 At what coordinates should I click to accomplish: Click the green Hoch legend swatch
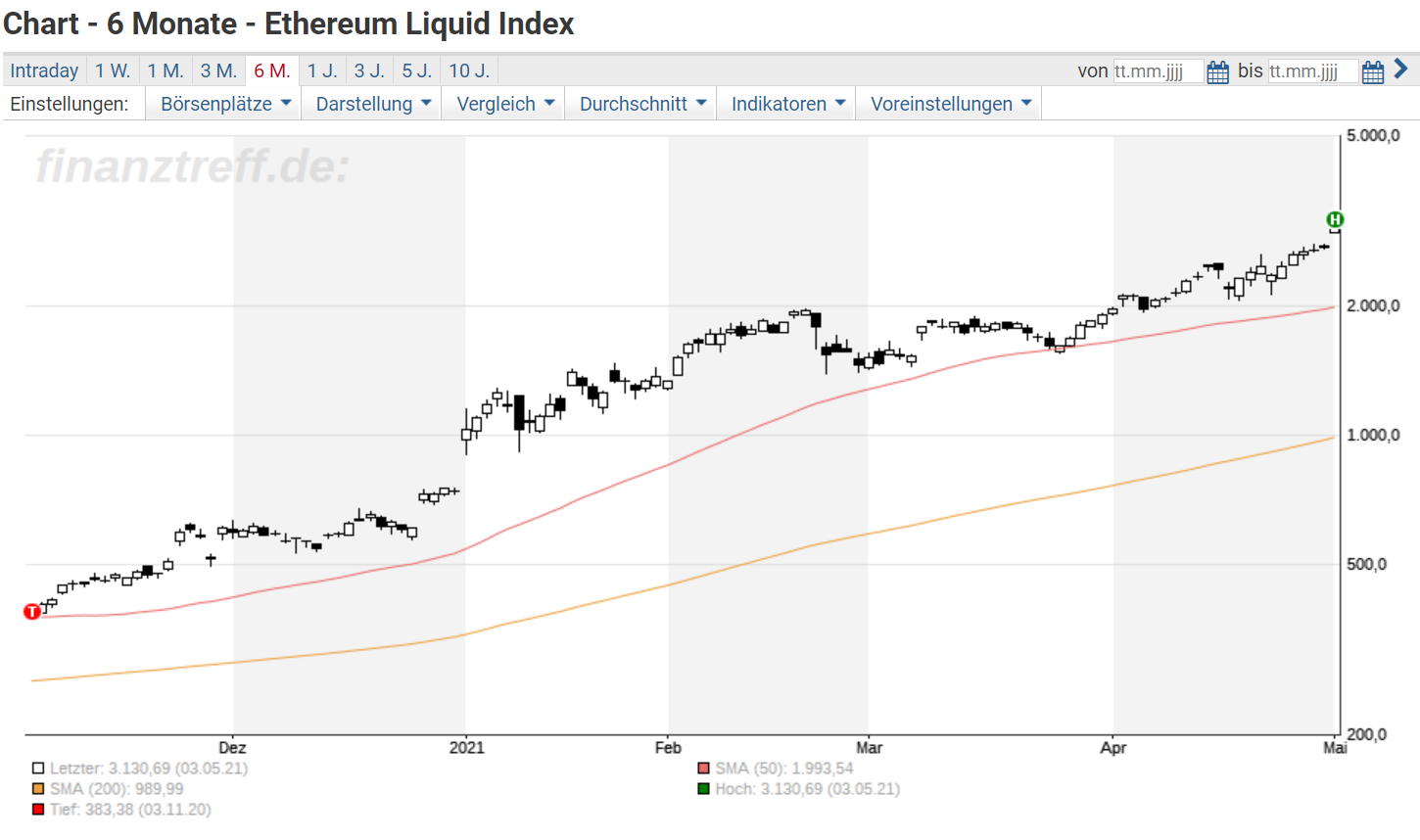pyautogui.click(x=703, y=789)
